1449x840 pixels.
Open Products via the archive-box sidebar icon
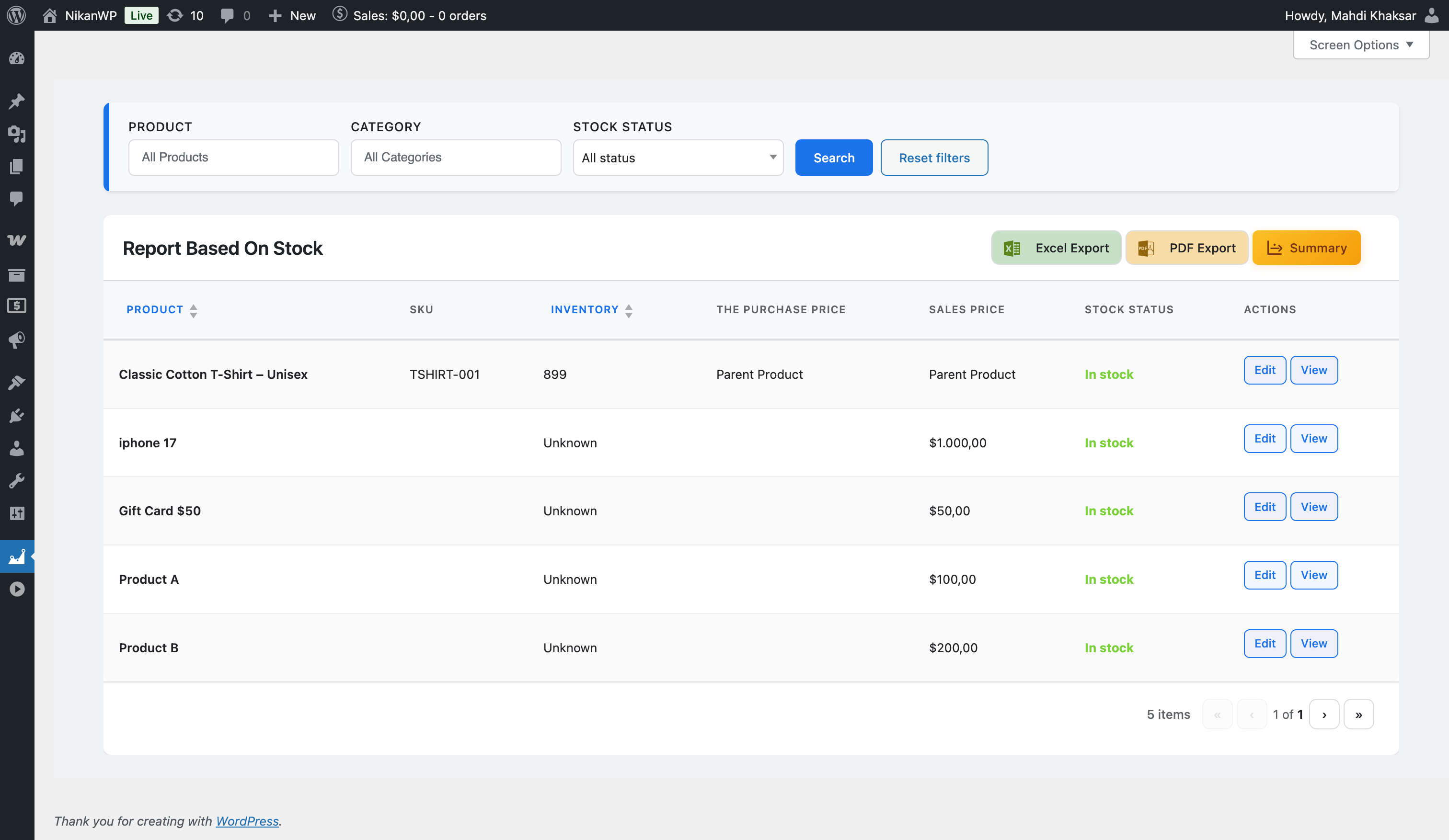coord(17,275)
